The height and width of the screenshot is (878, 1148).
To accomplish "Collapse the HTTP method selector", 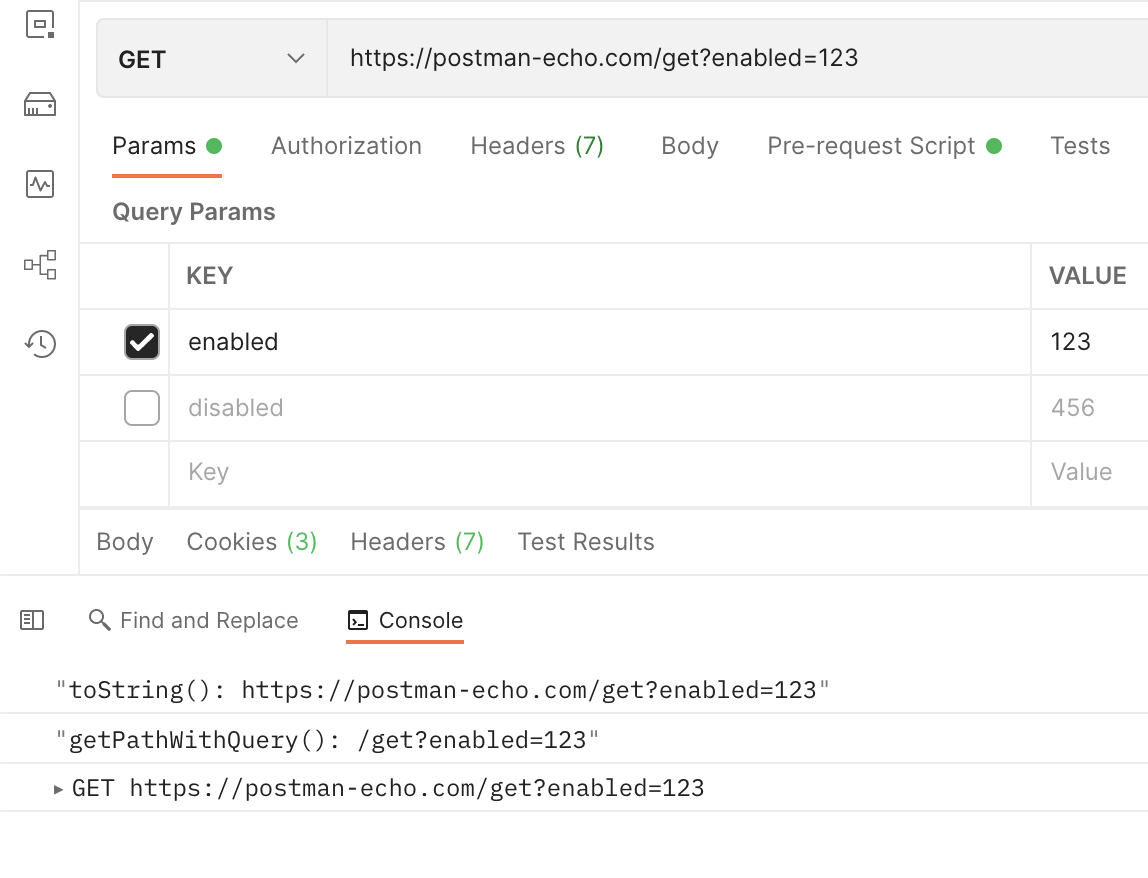I will pyautogui.click(x=295, y=59).
